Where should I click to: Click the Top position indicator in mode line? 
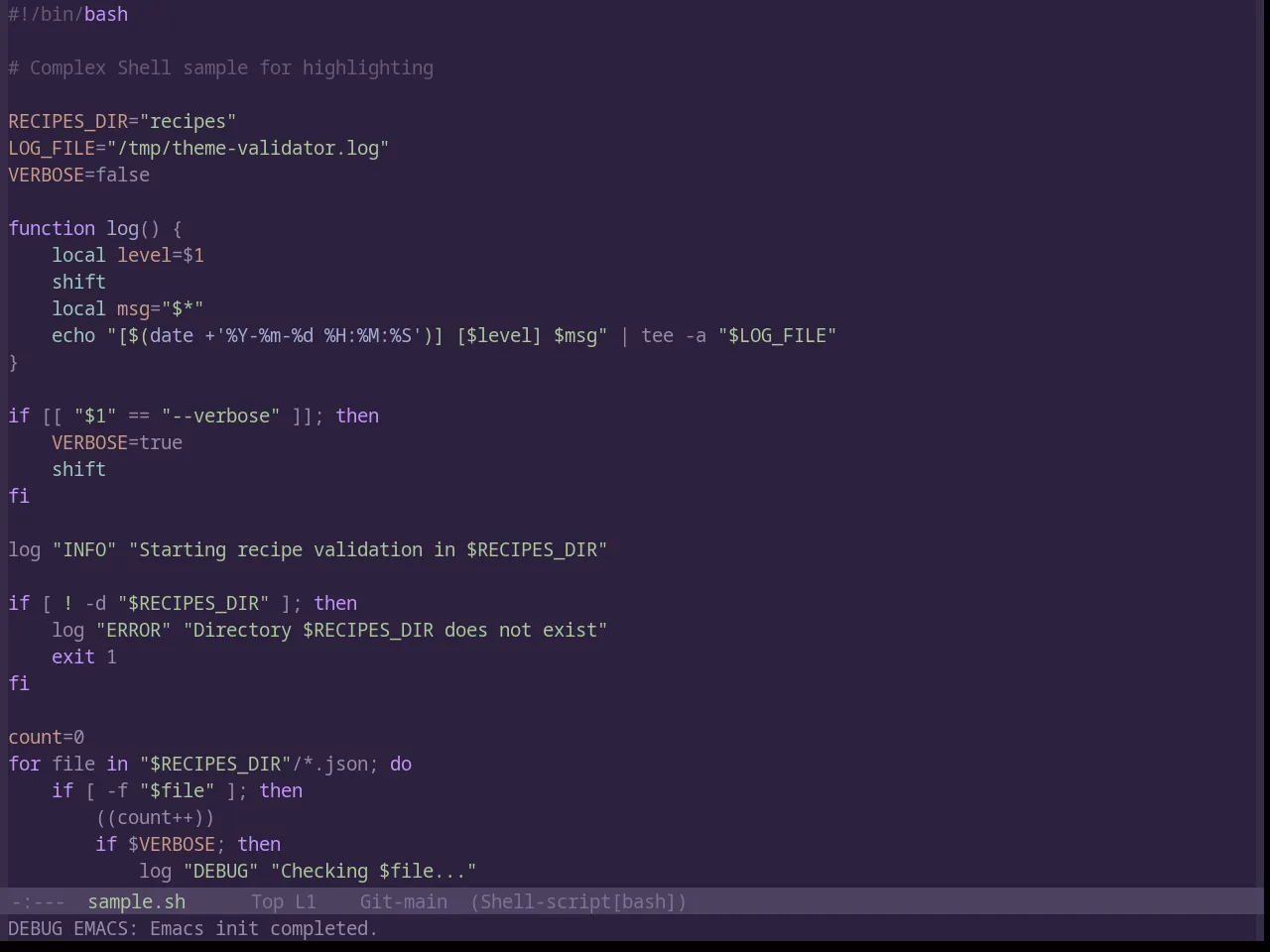(x=267, y=901)
